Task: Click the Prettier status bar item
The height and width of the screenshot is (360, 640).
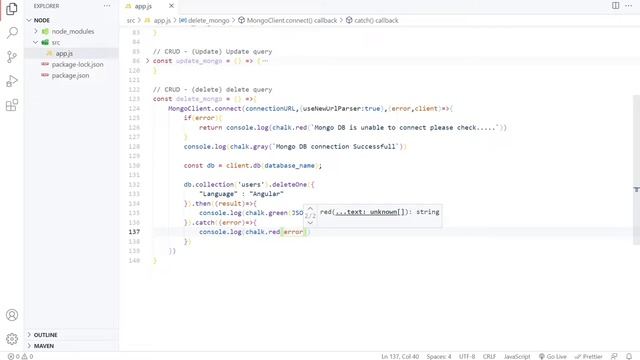Action: (x=588, y=356)
